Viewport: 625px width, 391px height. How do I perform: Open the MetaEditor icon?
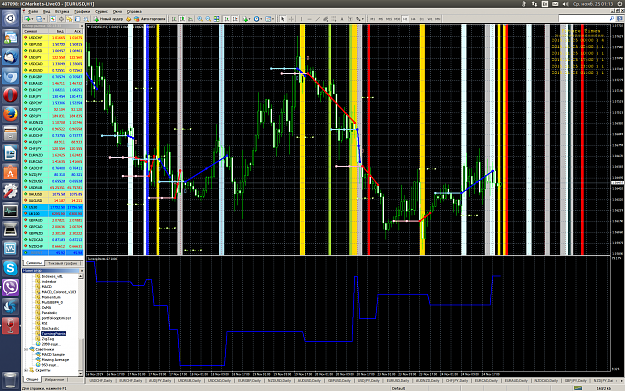128,19
